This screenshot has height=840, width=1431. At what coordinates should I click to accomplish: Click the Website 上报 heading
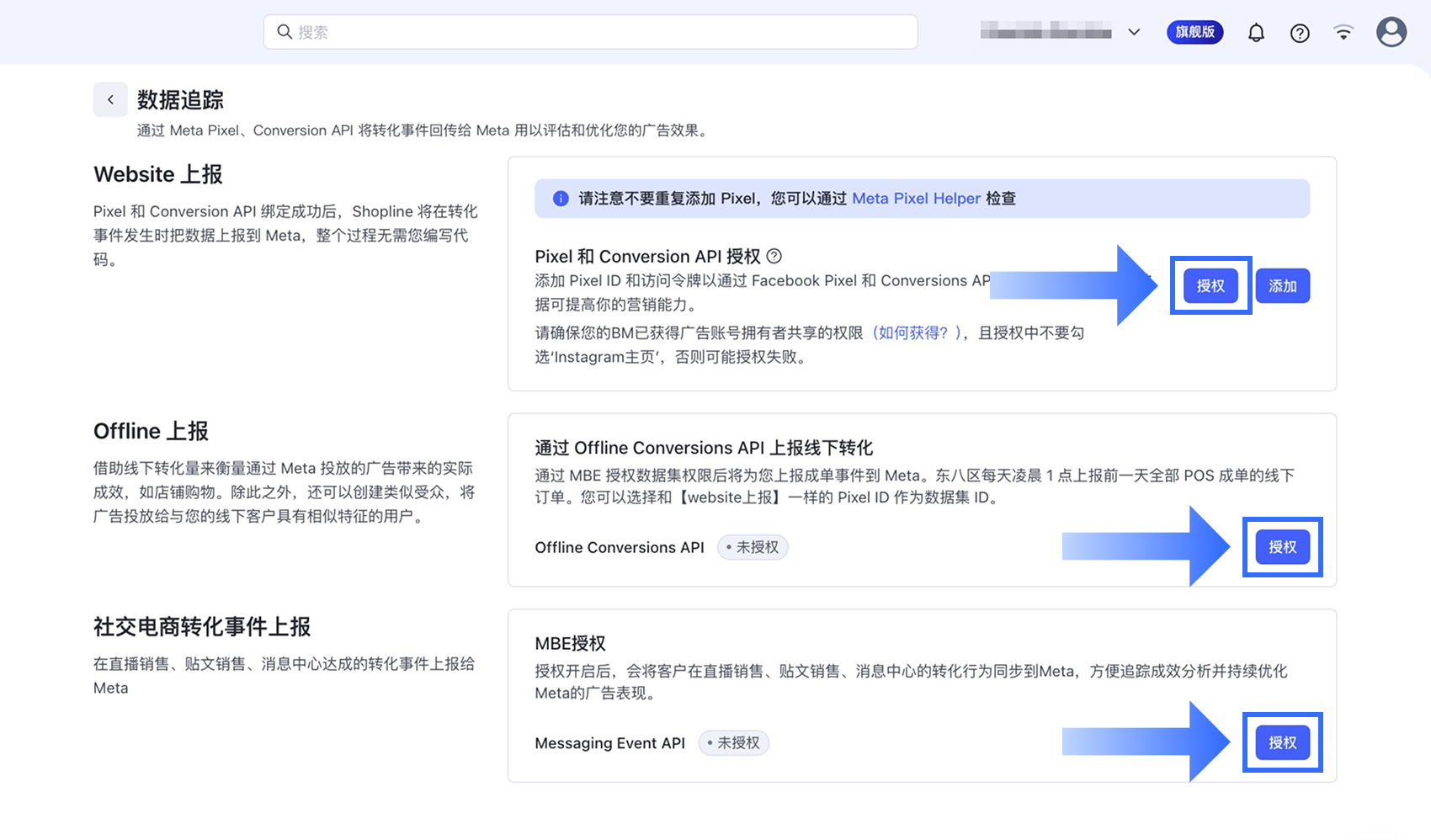click(x=158, y=174)
